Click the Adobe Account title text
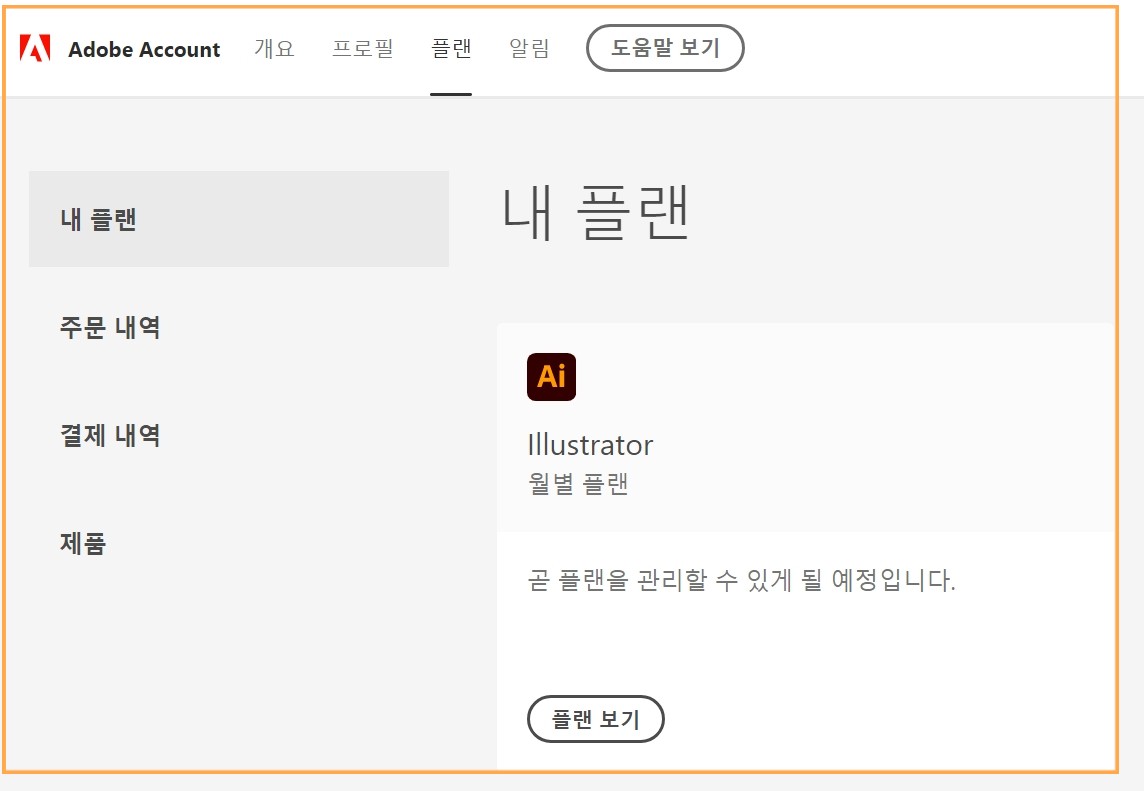1144x791 pixels. click(144, 49)
